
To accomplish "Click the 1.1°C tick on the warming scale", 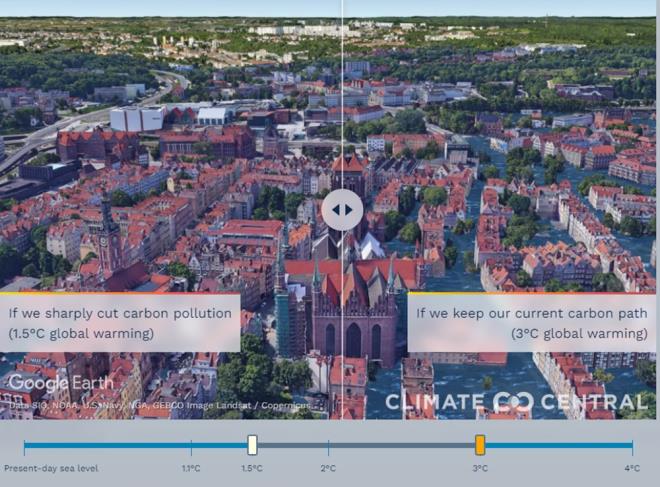I will click(x=191, y=445).
